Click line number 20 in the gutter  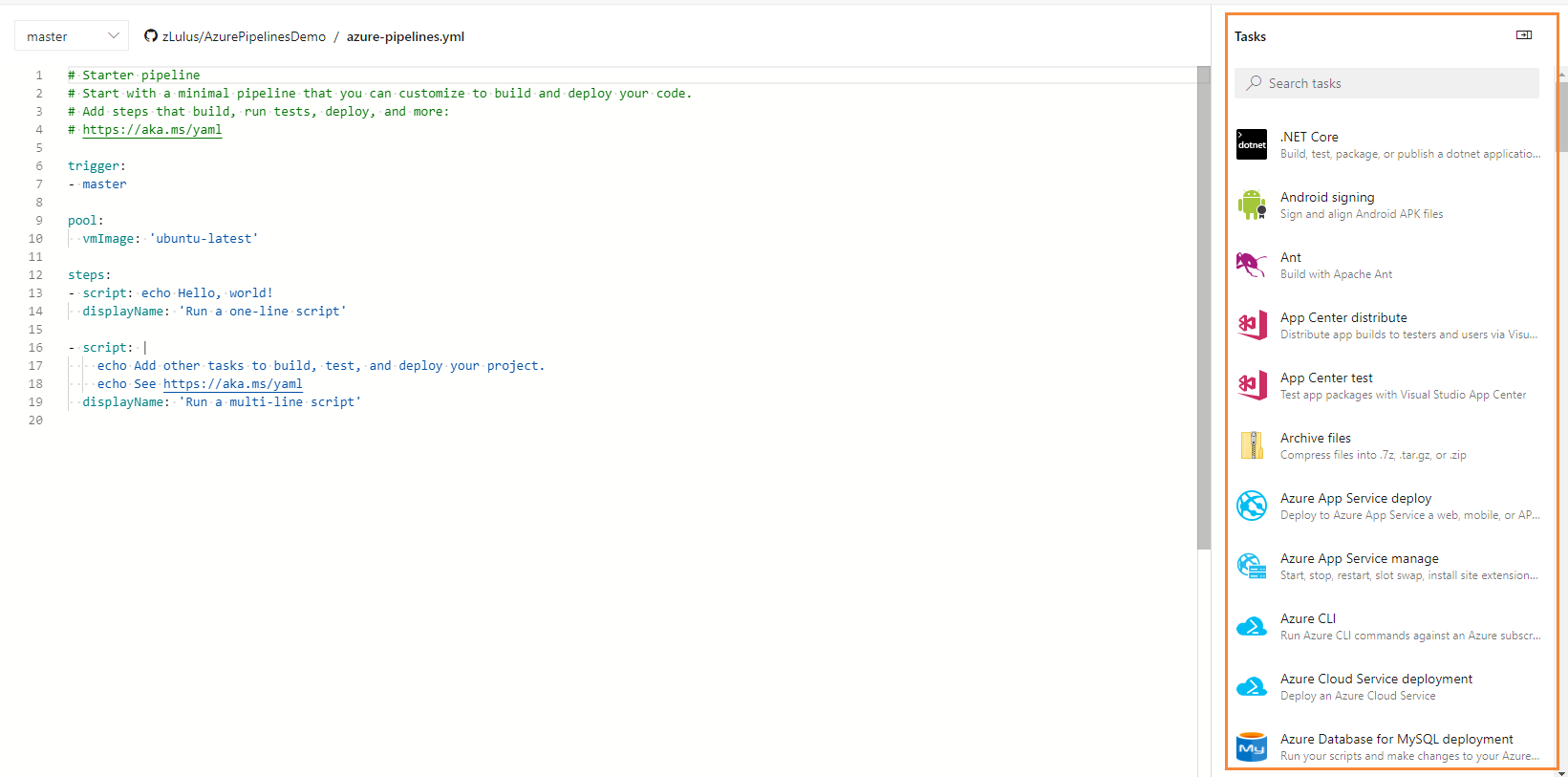tap(35, 421)
